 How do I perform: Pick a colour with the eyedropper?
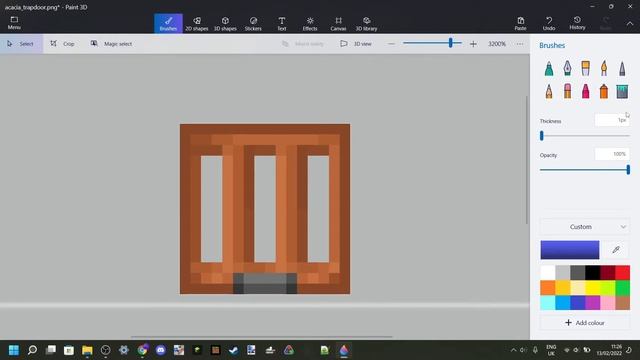[616, 249]
